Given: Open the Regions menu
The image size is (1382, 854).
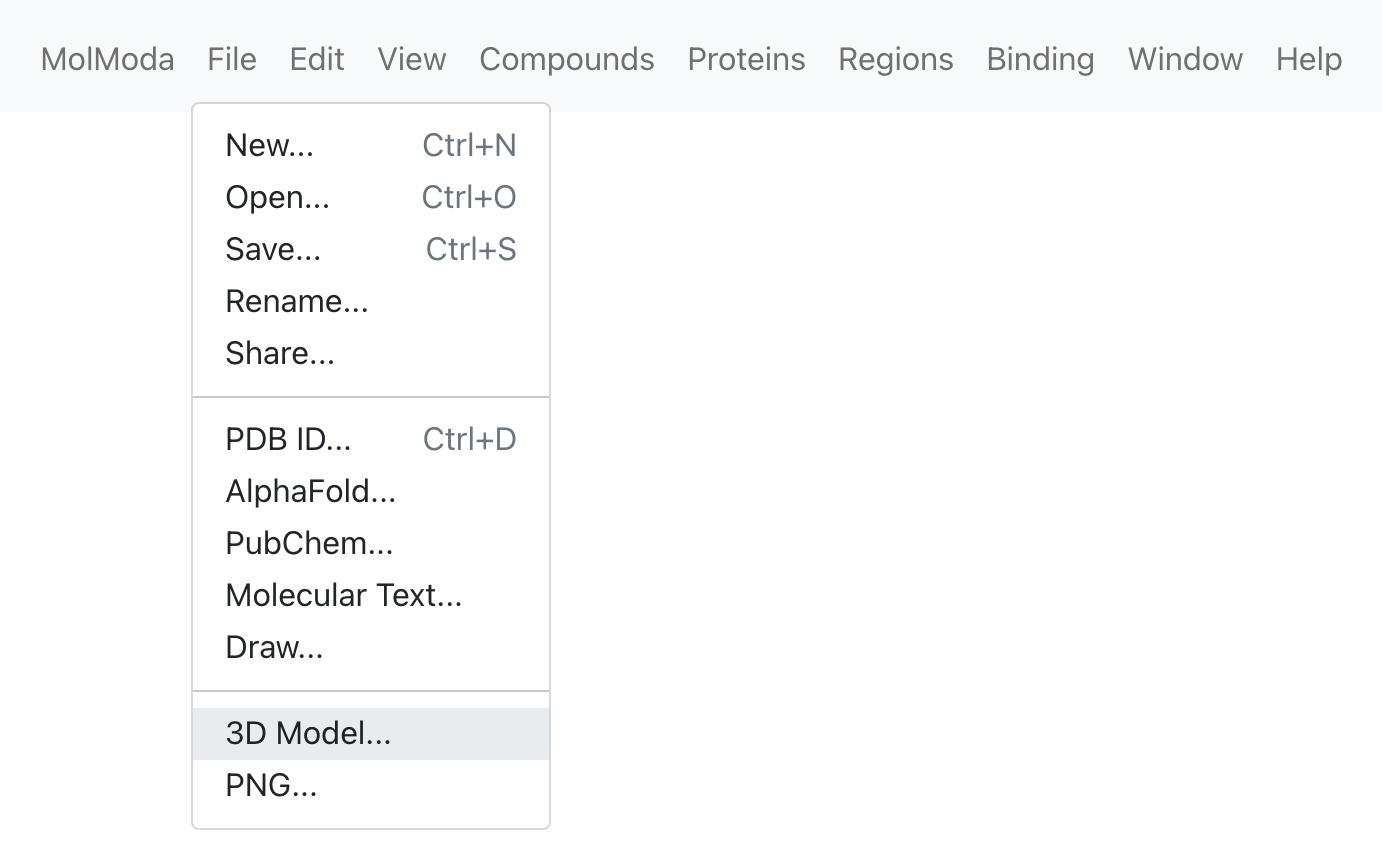Looking at the screenshot, I should coord(896,59).
